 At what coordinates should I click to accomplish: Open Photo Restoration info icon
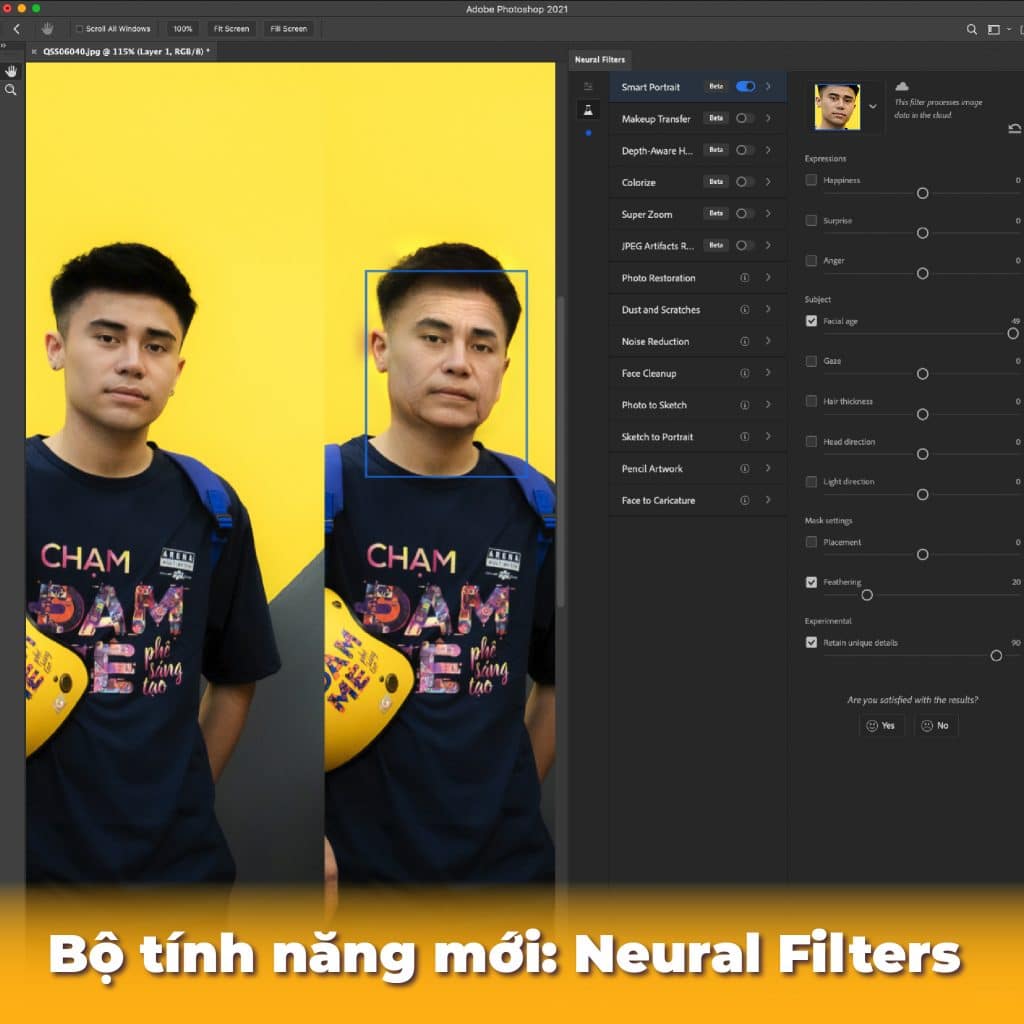[744, 278]
